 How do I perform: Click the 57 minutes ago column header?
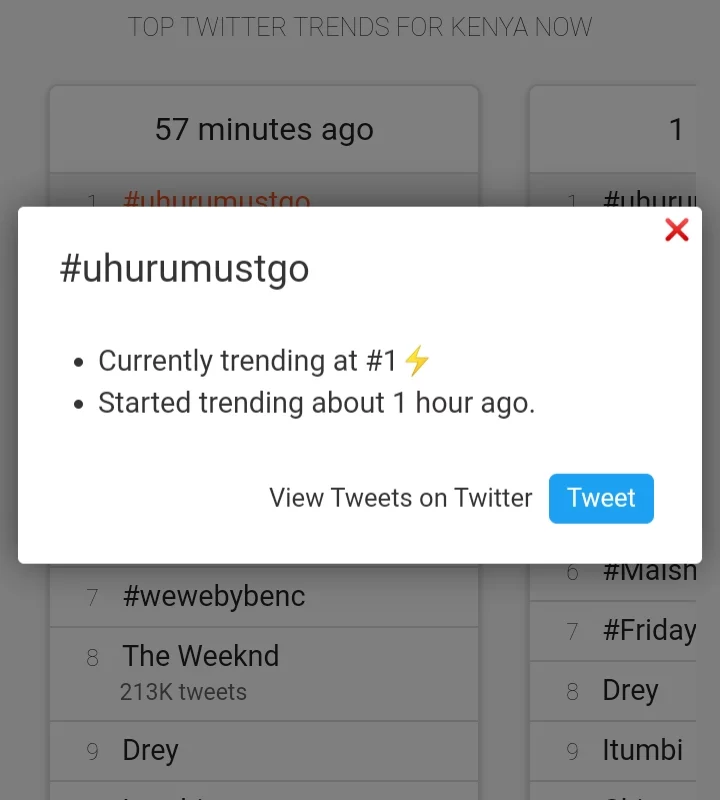(x=264, y=129)
